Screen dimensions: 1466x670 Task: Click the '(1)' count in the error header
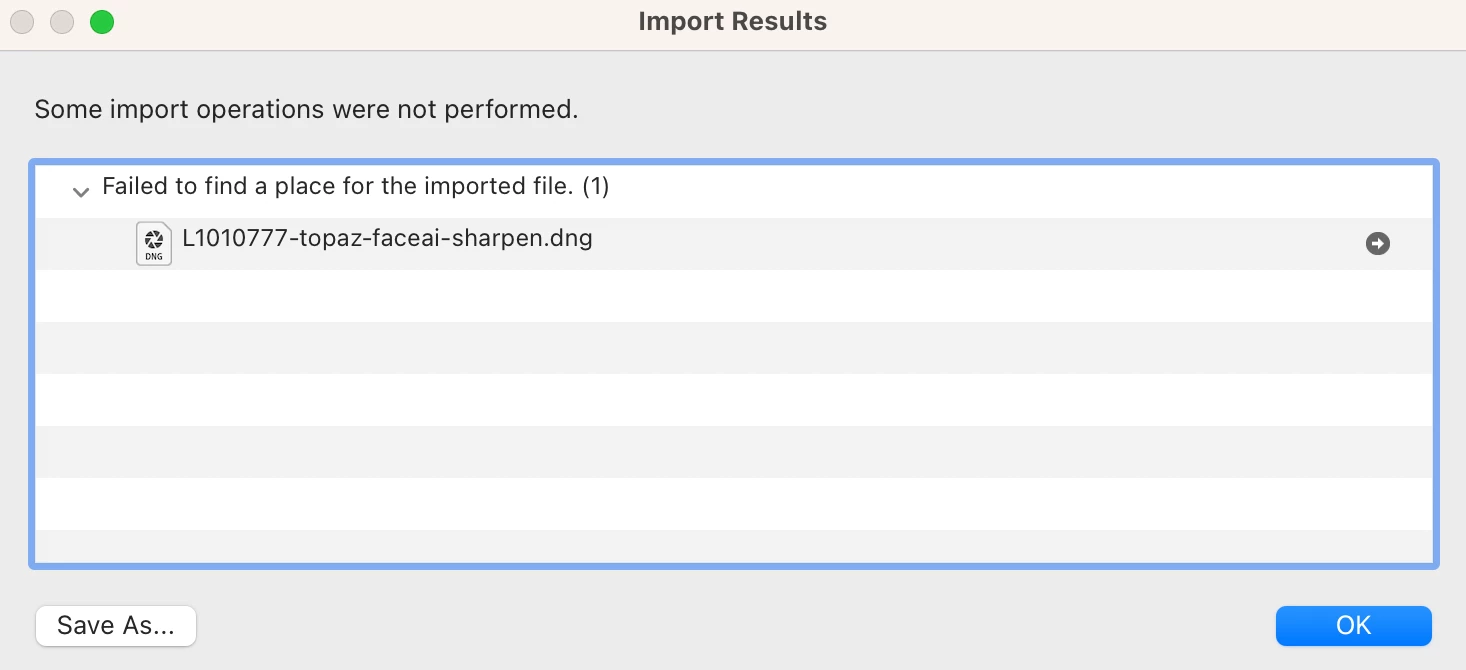pyautogui.click(x=595, y=187)
